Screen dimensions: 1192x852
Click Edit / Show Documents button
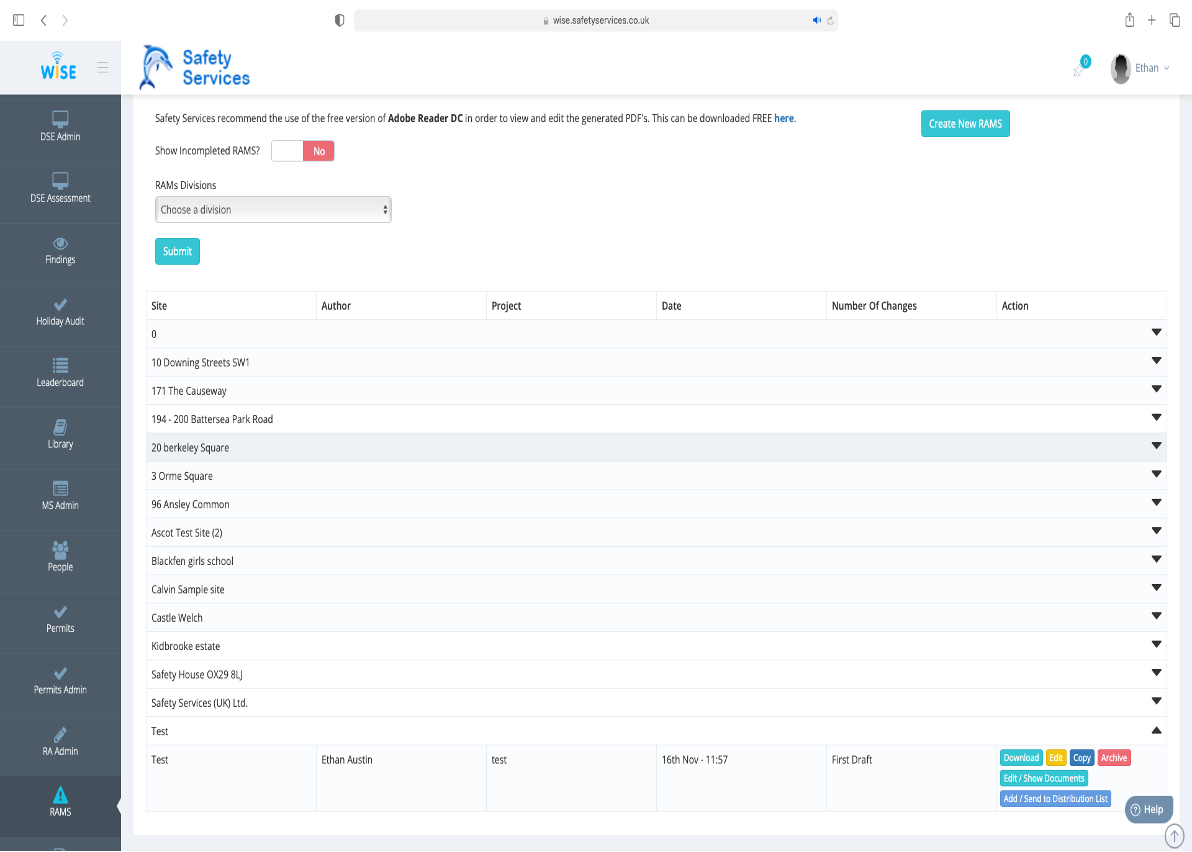click(1044, 778)
